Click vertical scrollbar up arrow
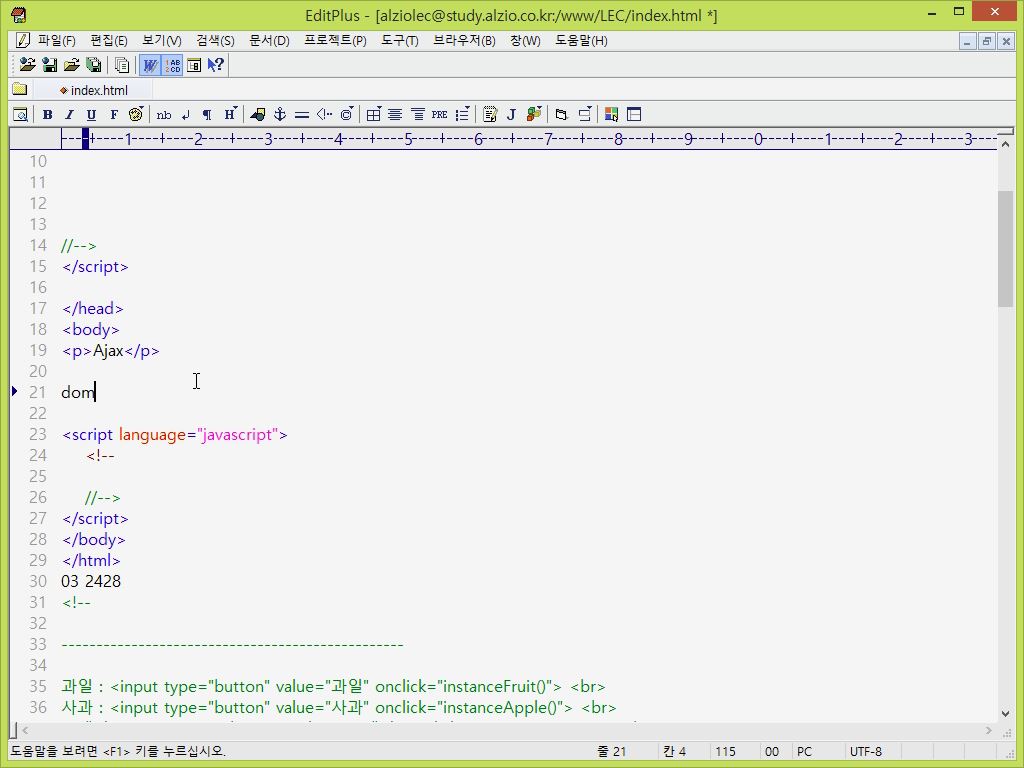The height and width of the screenshot is (768, 1024). [x=1005, y=144]
